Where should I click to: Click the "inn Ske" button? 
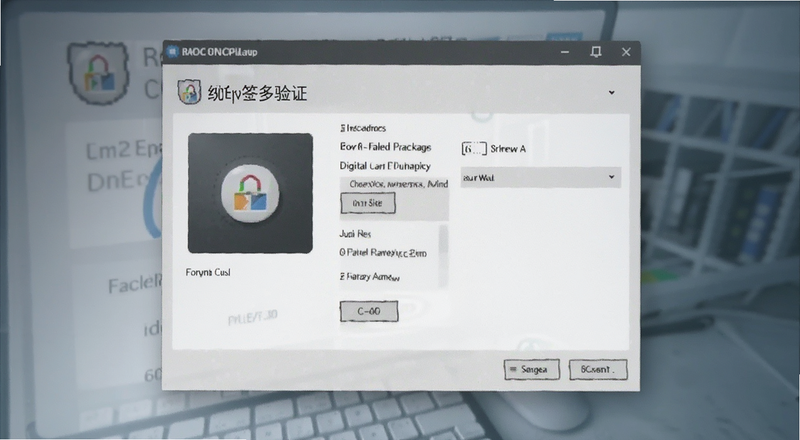[x=368, y=203]
